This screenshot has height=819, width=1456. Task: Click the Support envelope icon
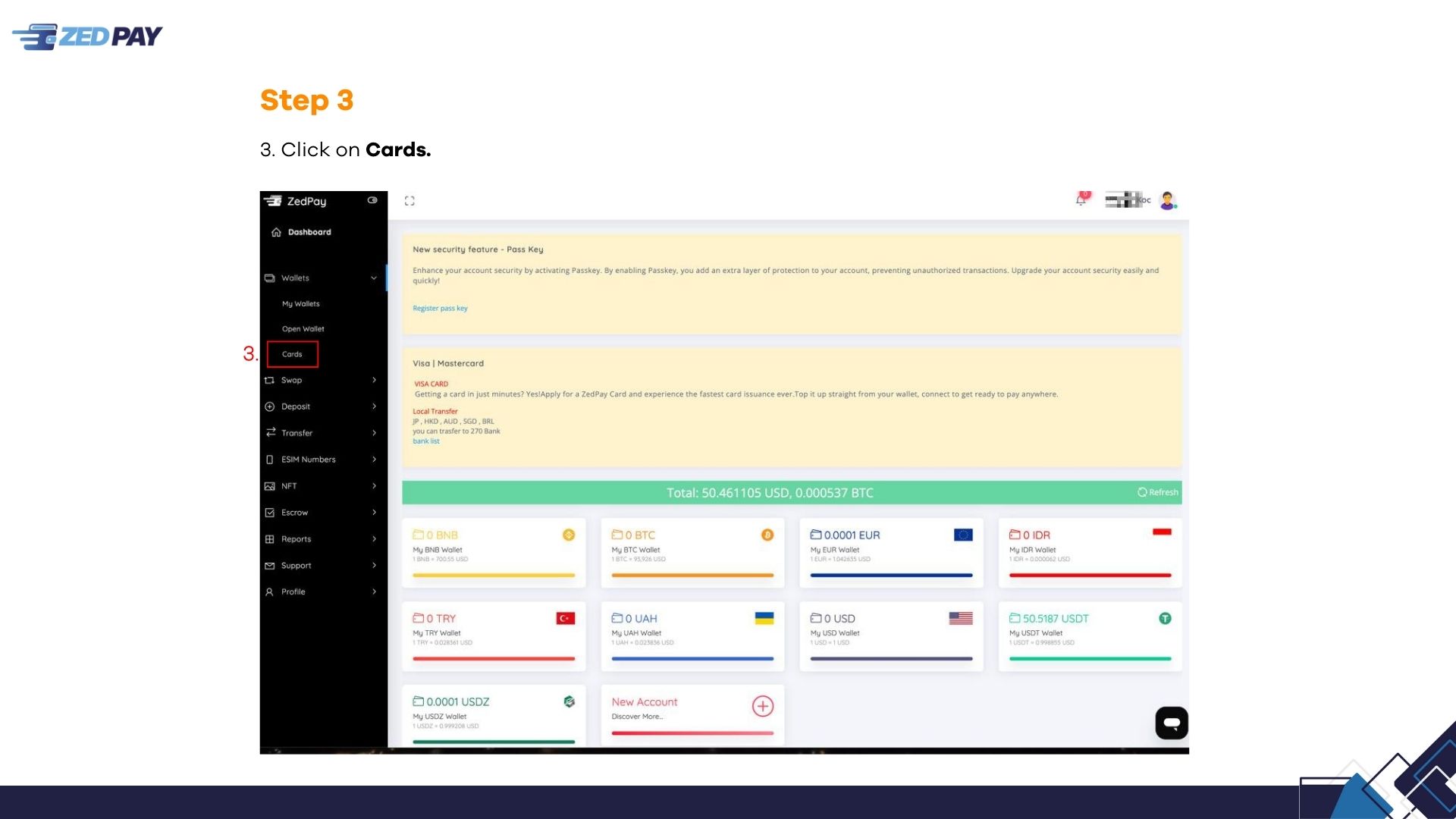pyautogui.click(x=269, y=566)
